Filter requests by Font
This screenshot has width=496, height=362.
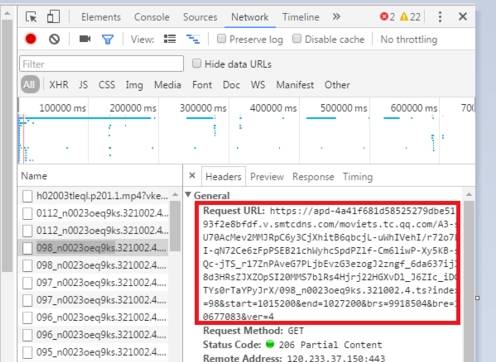(x=202, y=85)
